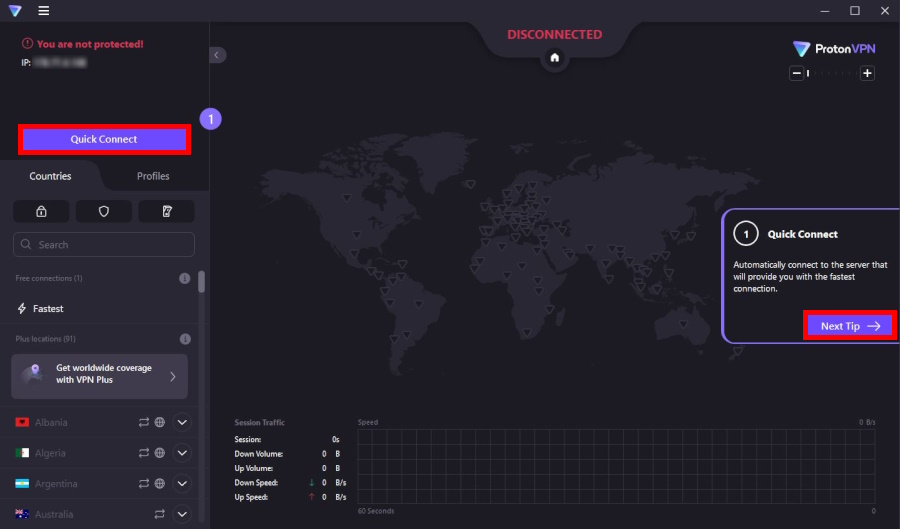Select the Australia country row

click(99, 514)
